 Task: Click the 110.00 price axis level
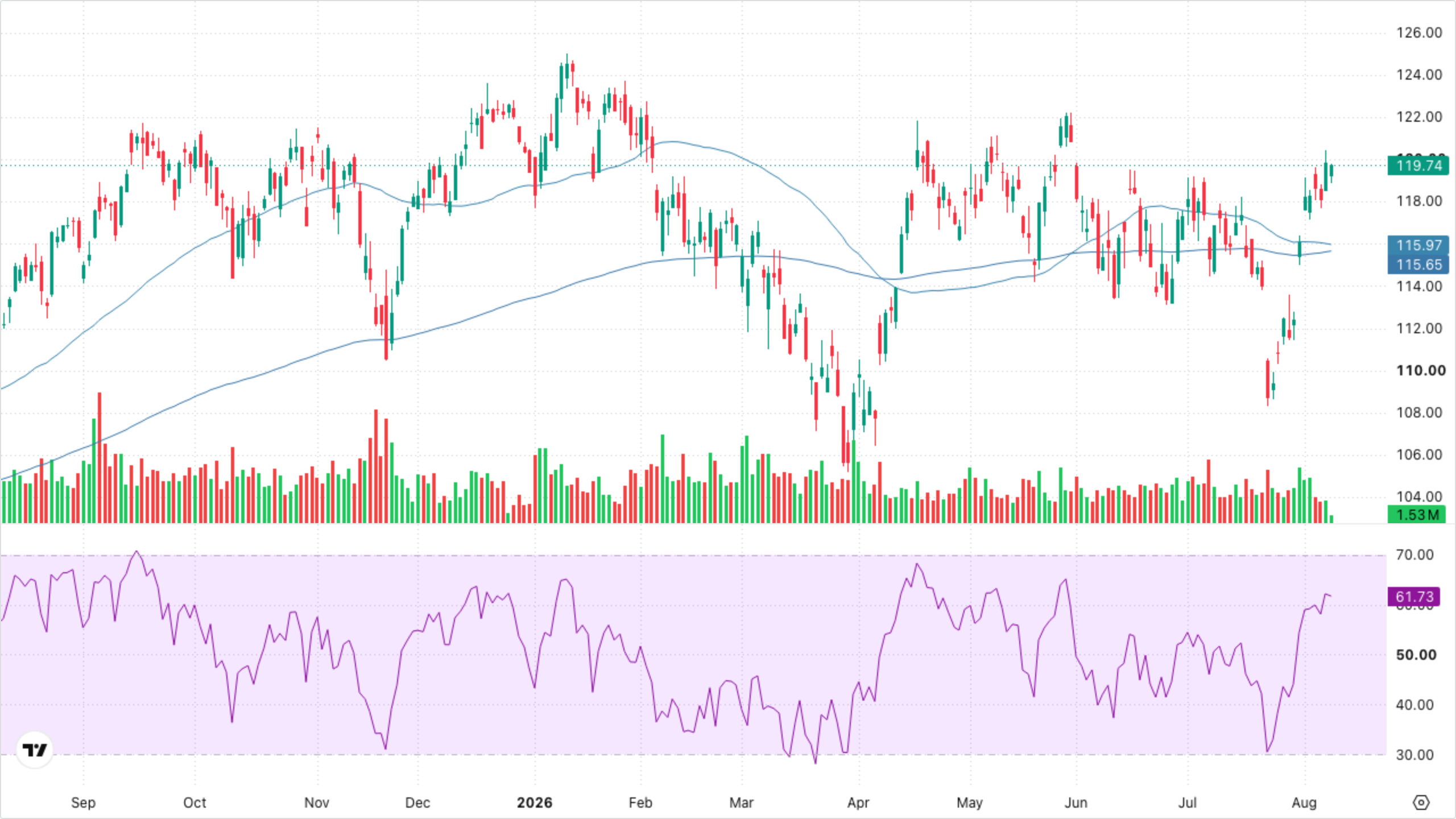(x=1421, y=370)
